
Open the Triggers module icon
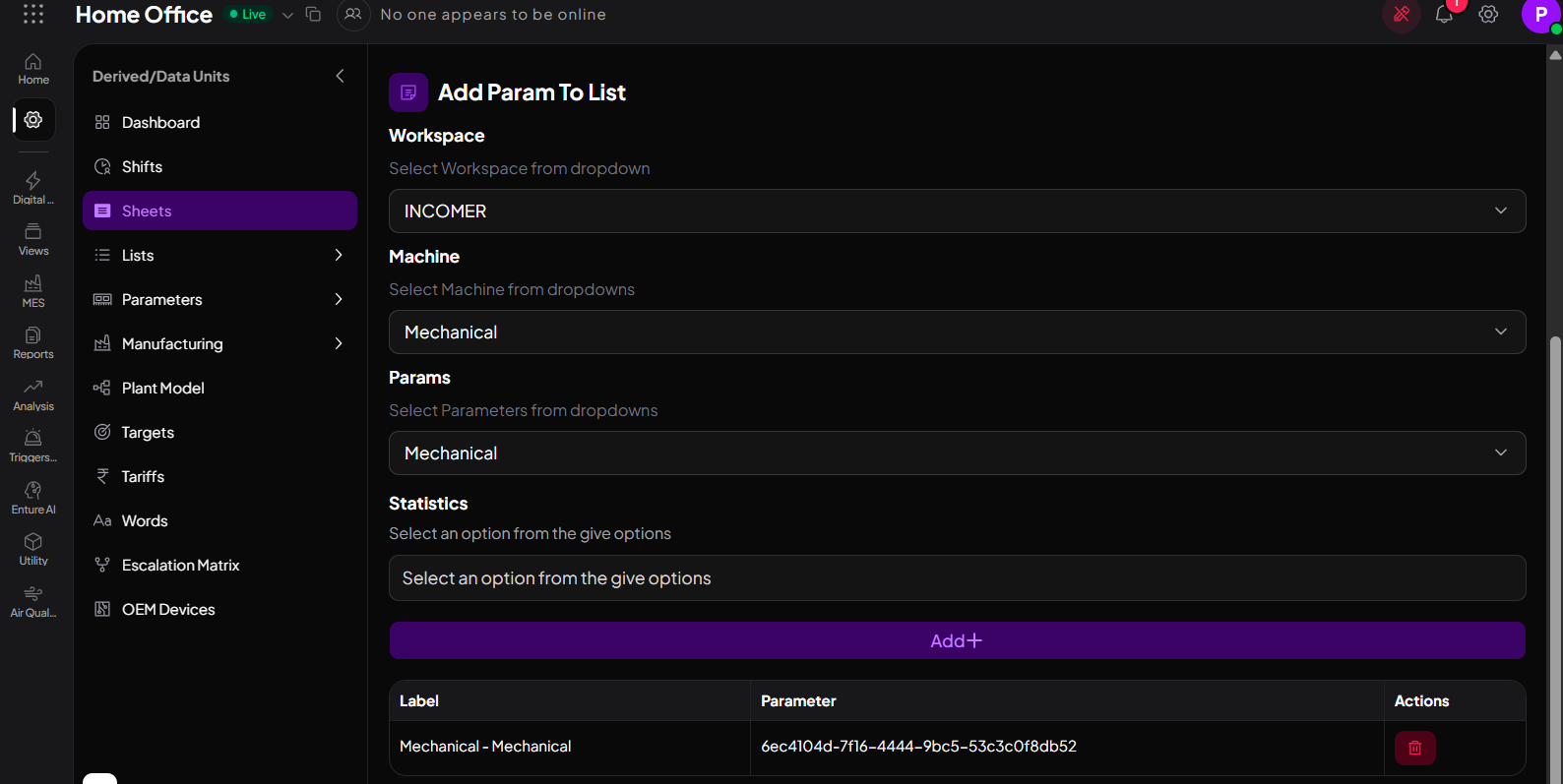(33, 447)
